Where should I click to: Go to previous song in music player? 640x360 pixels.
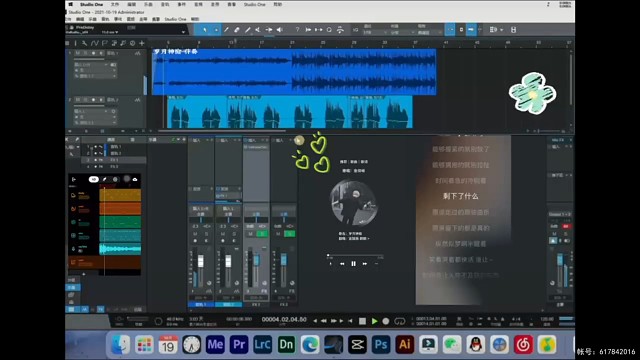click(x=342, y=264)
